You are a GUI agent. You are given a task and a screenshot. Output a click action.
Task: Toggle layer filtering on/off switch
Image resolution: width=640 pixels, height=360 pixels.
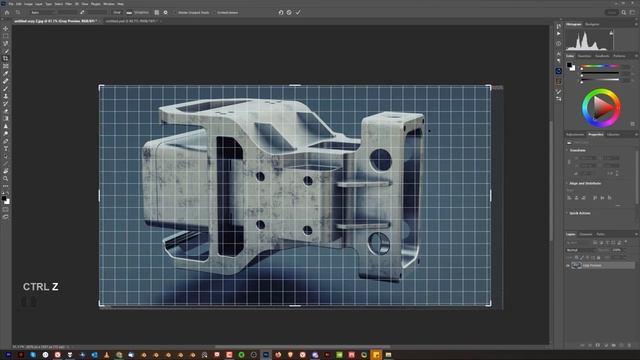pos(626,242)
